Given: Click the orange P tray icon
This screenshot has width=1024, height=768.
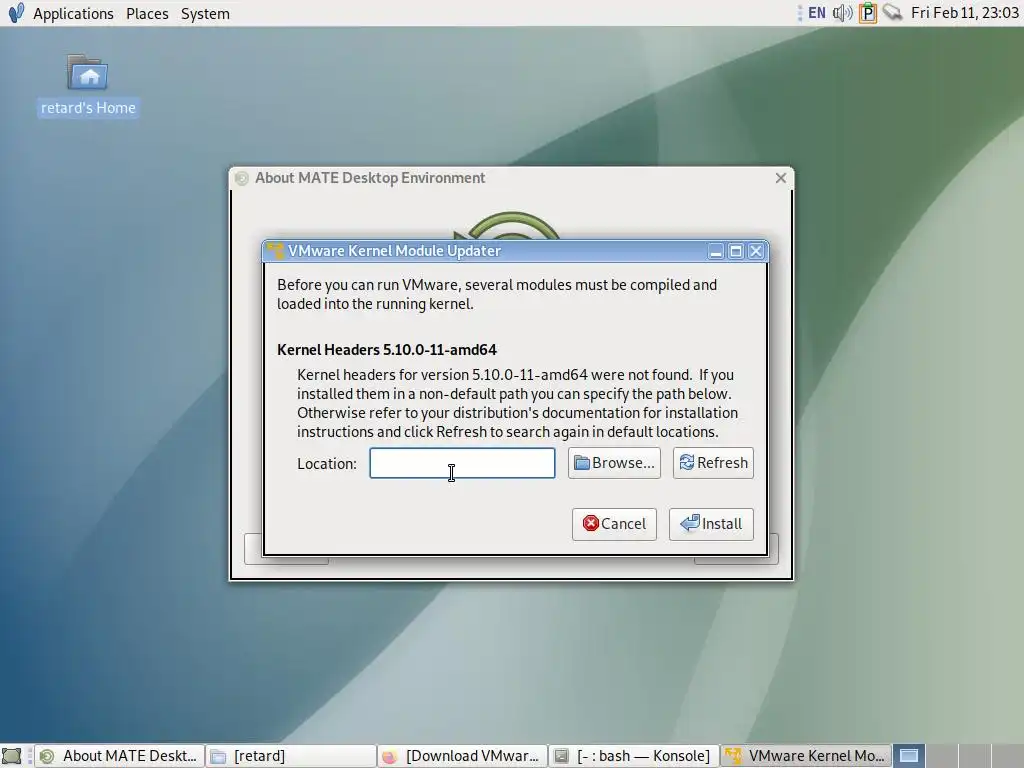Looking at the screenshot, I should coord(868,13).
